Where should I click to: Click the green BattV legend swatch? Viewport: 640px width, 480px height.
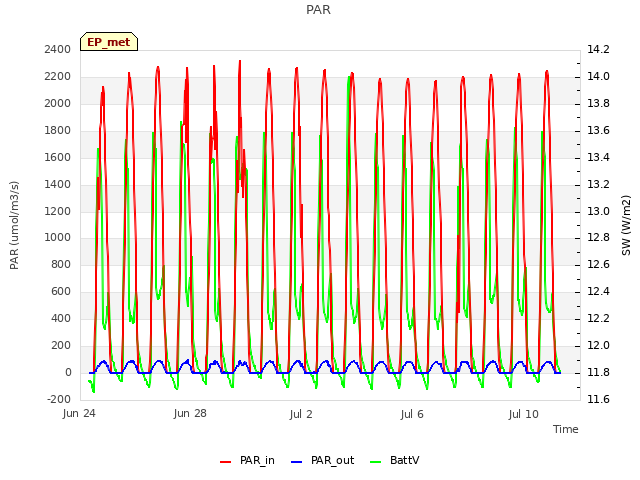pos(375,462)
